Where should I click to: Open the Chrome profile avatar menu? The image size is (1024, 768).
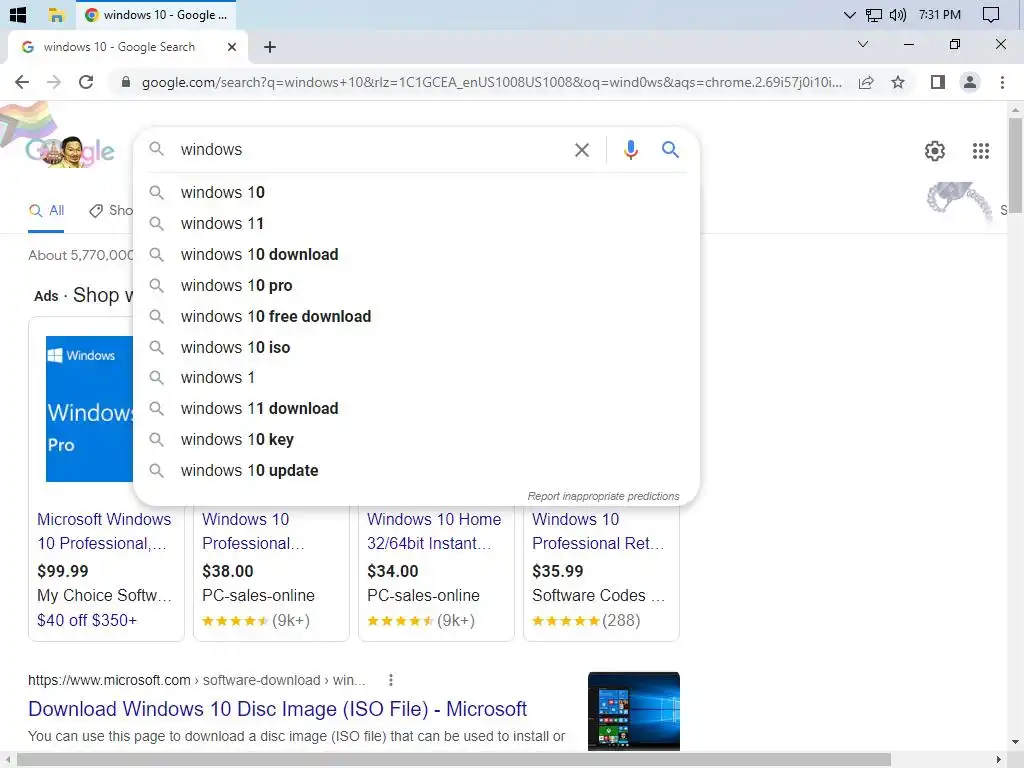(970, 82)
